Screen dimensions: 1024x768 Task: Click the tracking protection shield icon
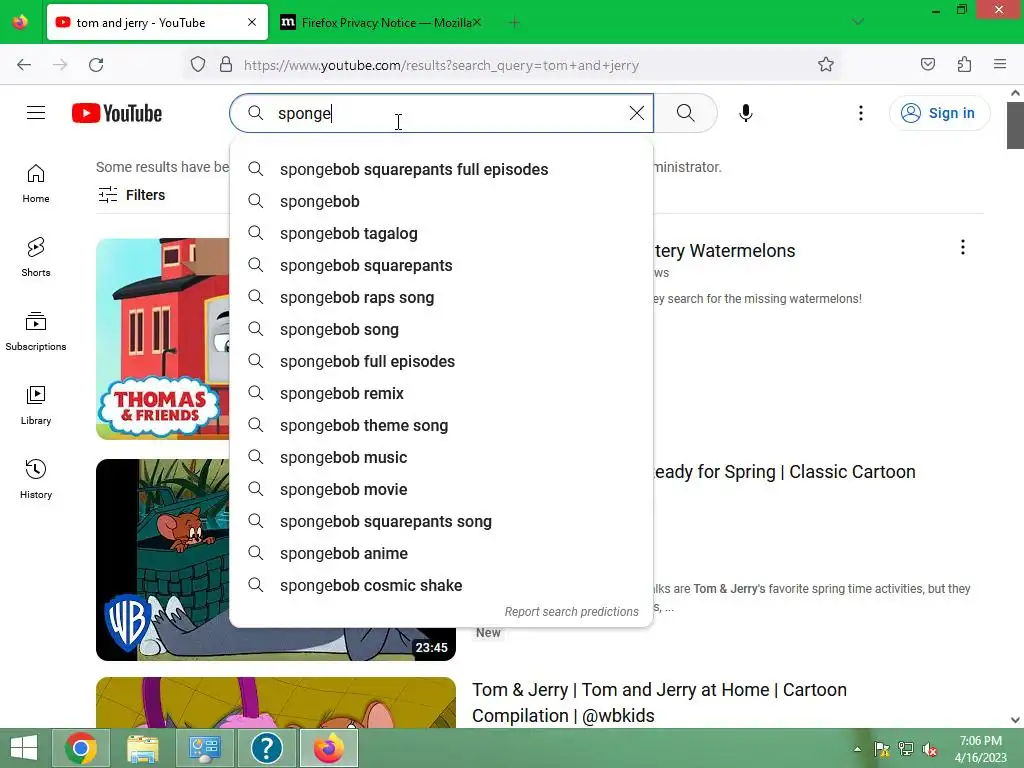click(x=198, y=65)
